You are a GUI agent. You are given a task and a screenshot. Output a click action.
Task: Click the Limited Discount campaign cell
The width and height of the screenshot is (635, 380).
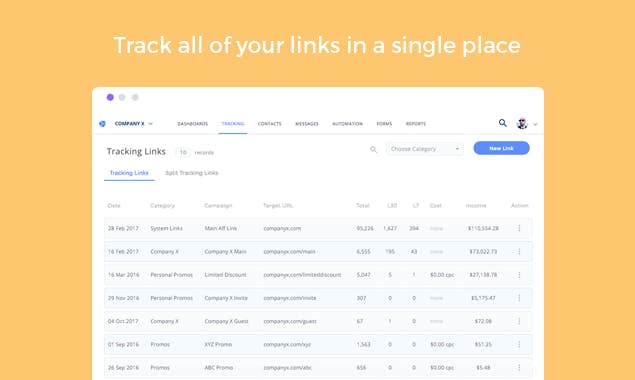[x=226, y=275]
